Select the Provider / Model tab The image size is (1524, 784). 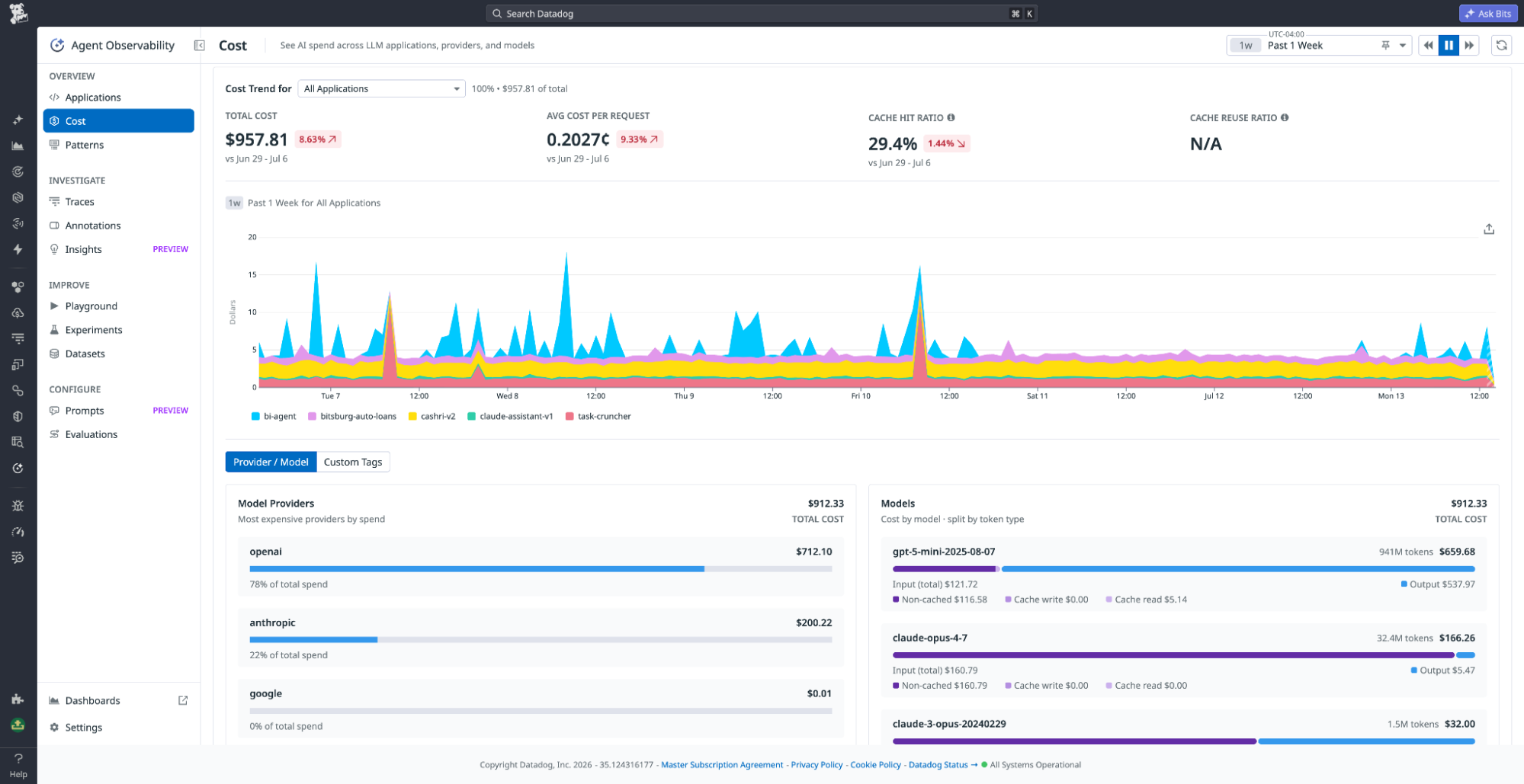click(271, 462)
